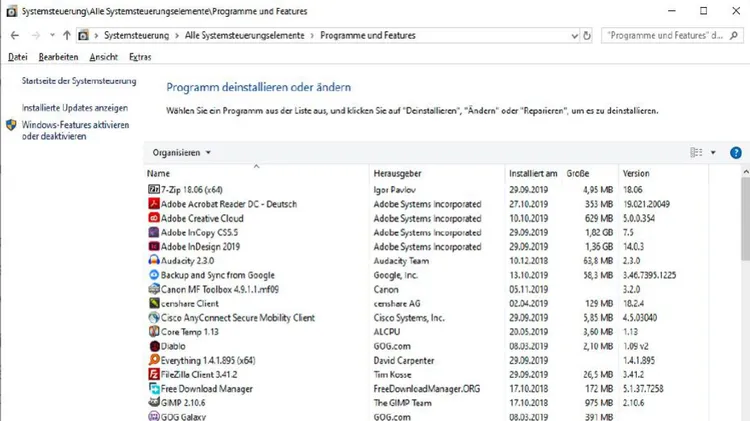This screenshot has height=421, width=750.
Task: Click the Everything search icon
Action: coord(154,360)
